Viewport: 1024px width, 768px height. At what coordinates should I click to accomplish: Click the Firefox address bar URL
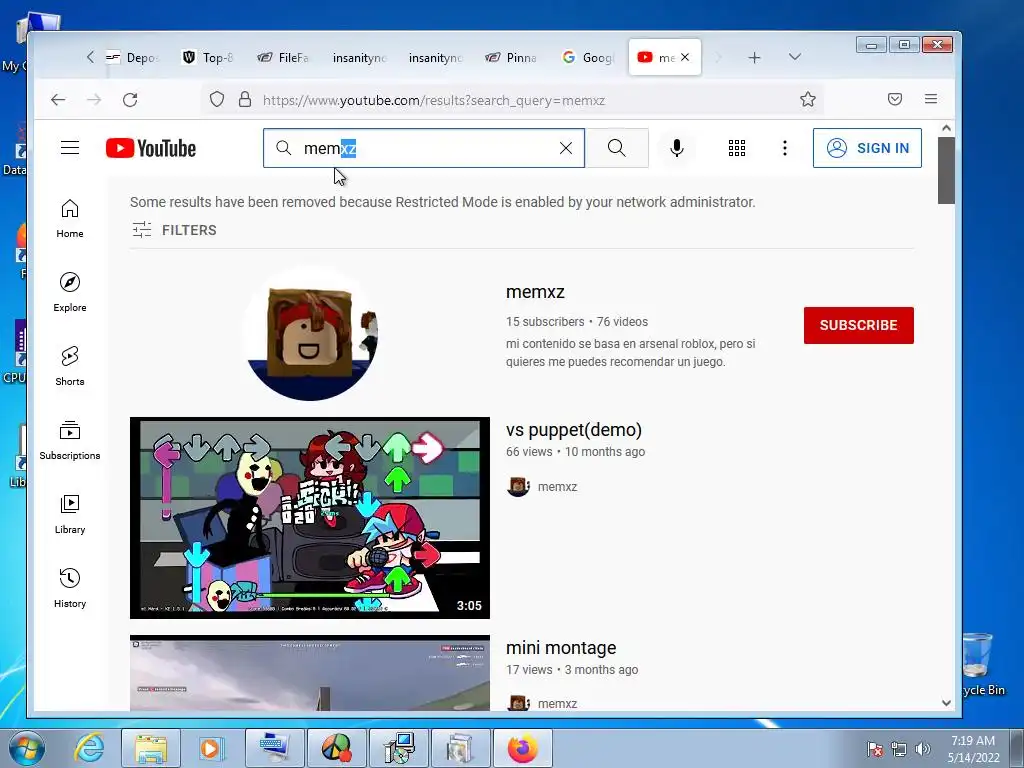tap(434, 100)
